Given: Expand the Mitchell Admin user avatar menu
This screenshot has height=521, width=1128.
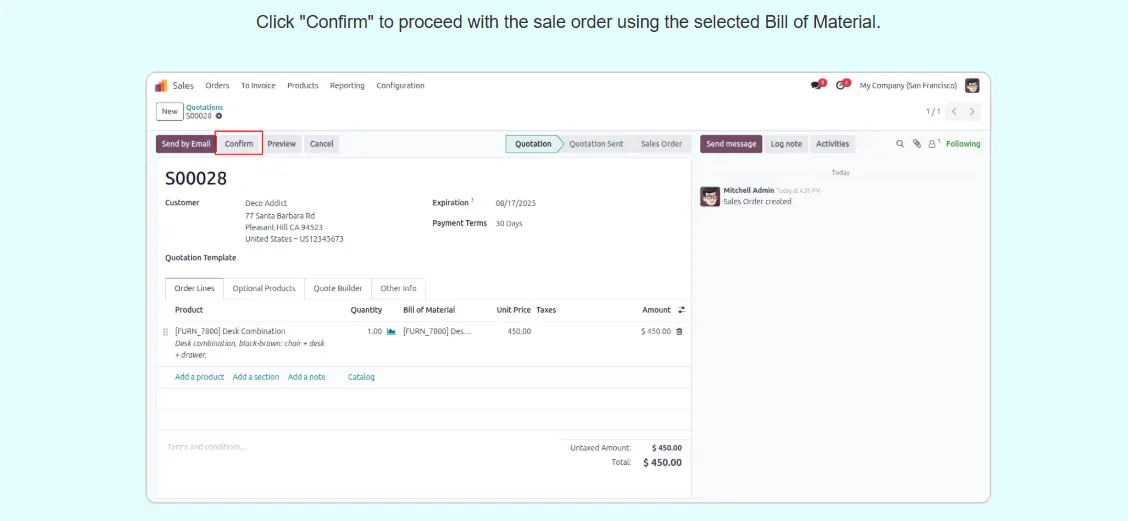Looking at the screenshot, I should [x=972, y=86].
